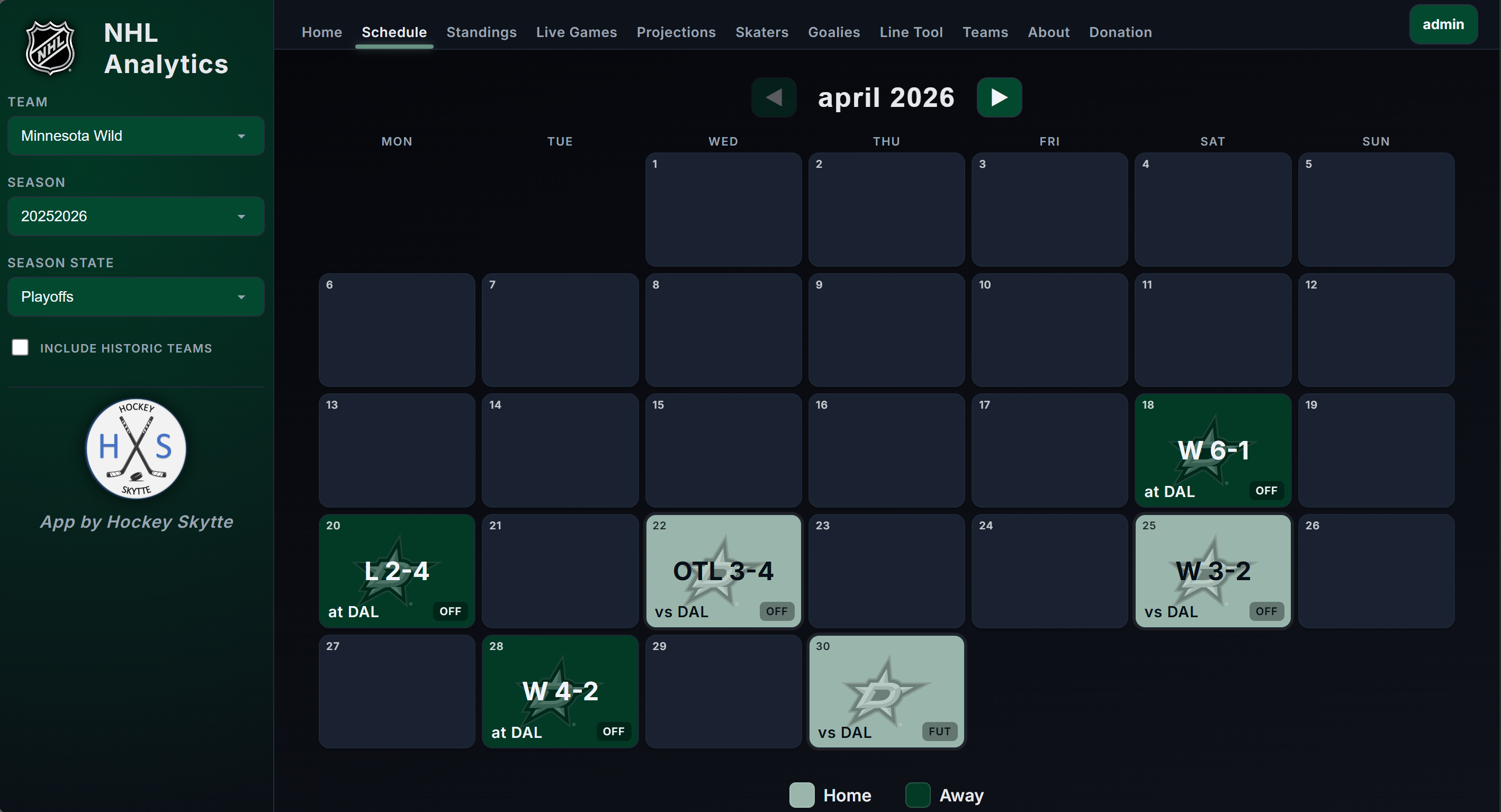
Task: Open the Season dropdown showing 20252026
Action: coord(136,216)
